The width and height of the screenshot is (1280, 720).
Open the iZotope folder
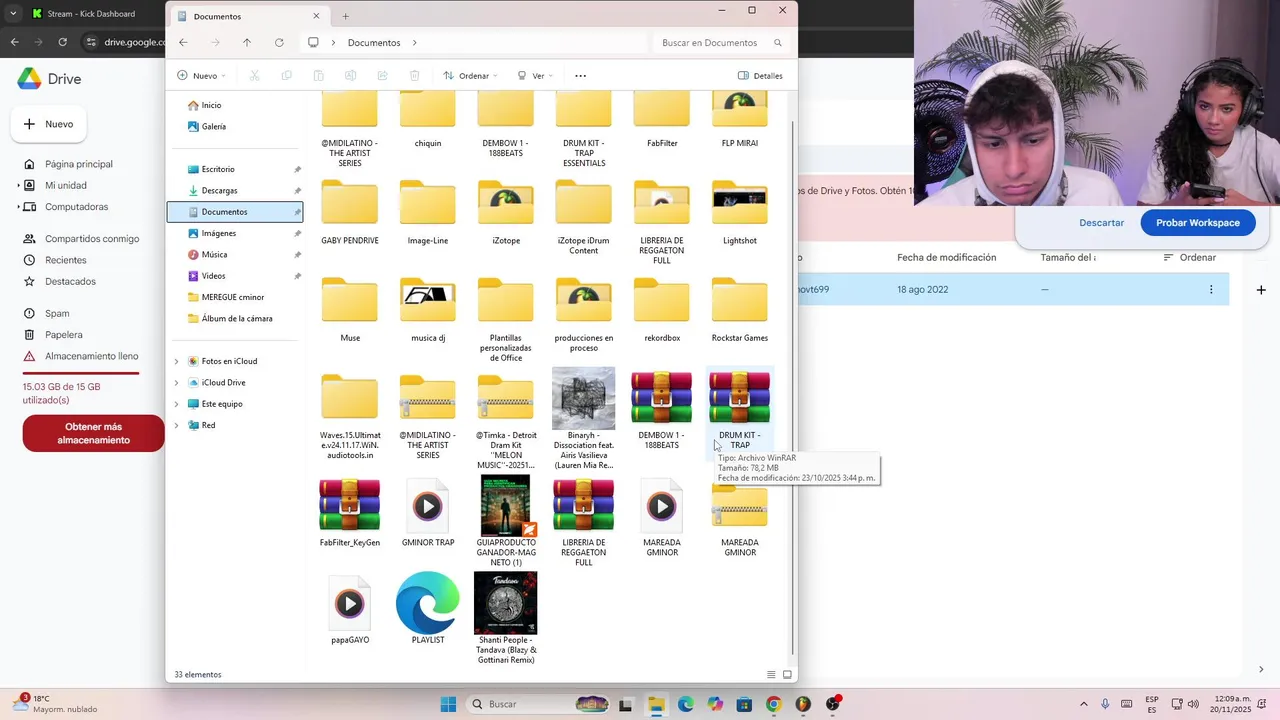[x=506, y=203]
